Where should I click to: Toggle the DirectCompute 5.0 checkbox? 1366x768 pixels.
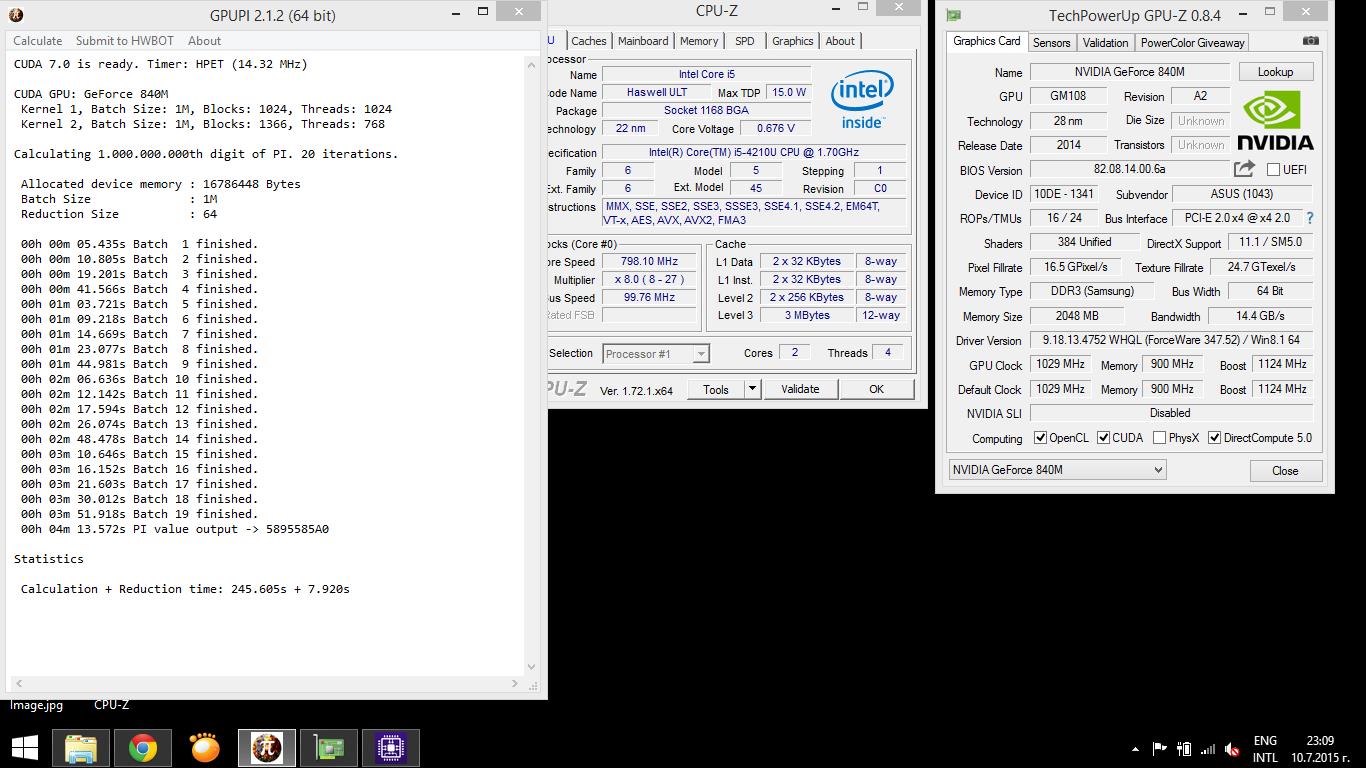pos(1214,438)
